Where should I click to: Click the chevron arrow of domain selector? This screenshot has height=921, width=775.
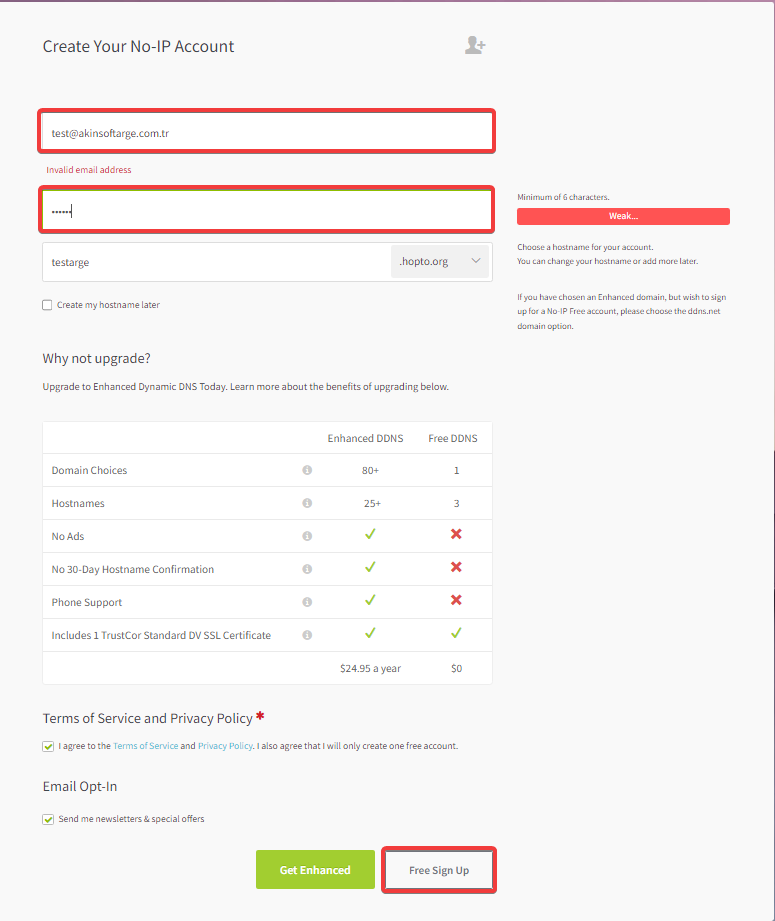(476, 261)
